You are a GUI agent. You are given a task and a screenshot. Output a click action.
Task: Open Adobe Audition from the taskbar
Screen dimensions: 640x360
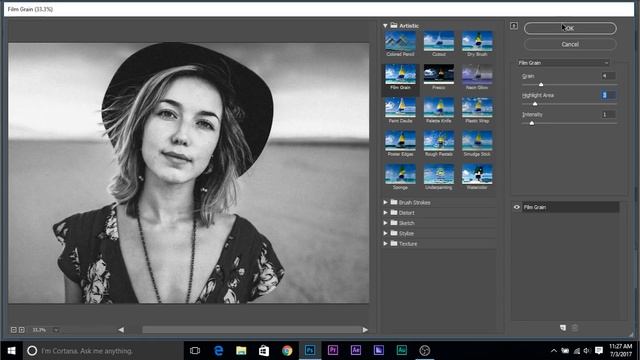[x=402, y=351]
